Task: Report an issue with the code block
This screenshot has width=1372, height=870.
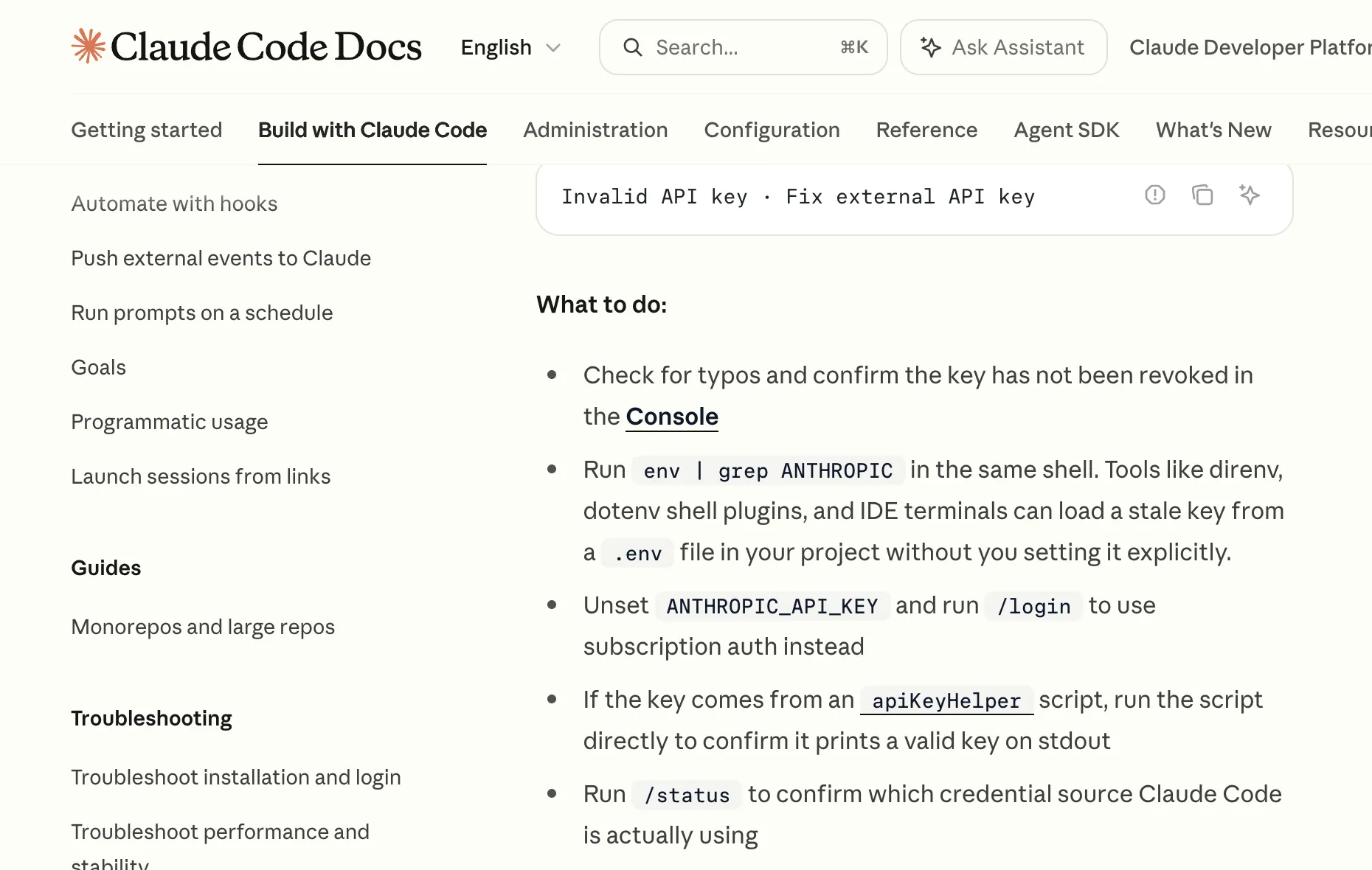Action: pos(1155,195)
